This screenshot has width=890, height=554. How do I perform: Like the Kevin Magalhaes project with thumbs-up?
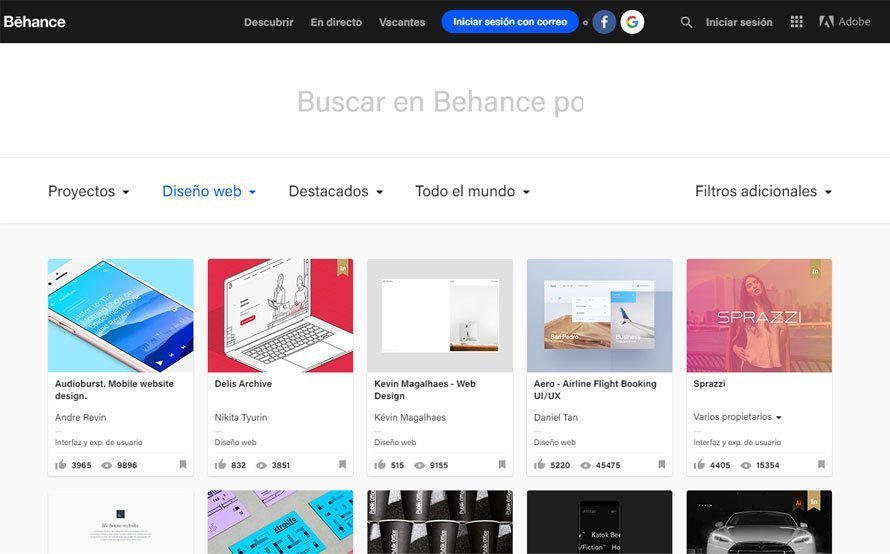click(x=380, y=464)
